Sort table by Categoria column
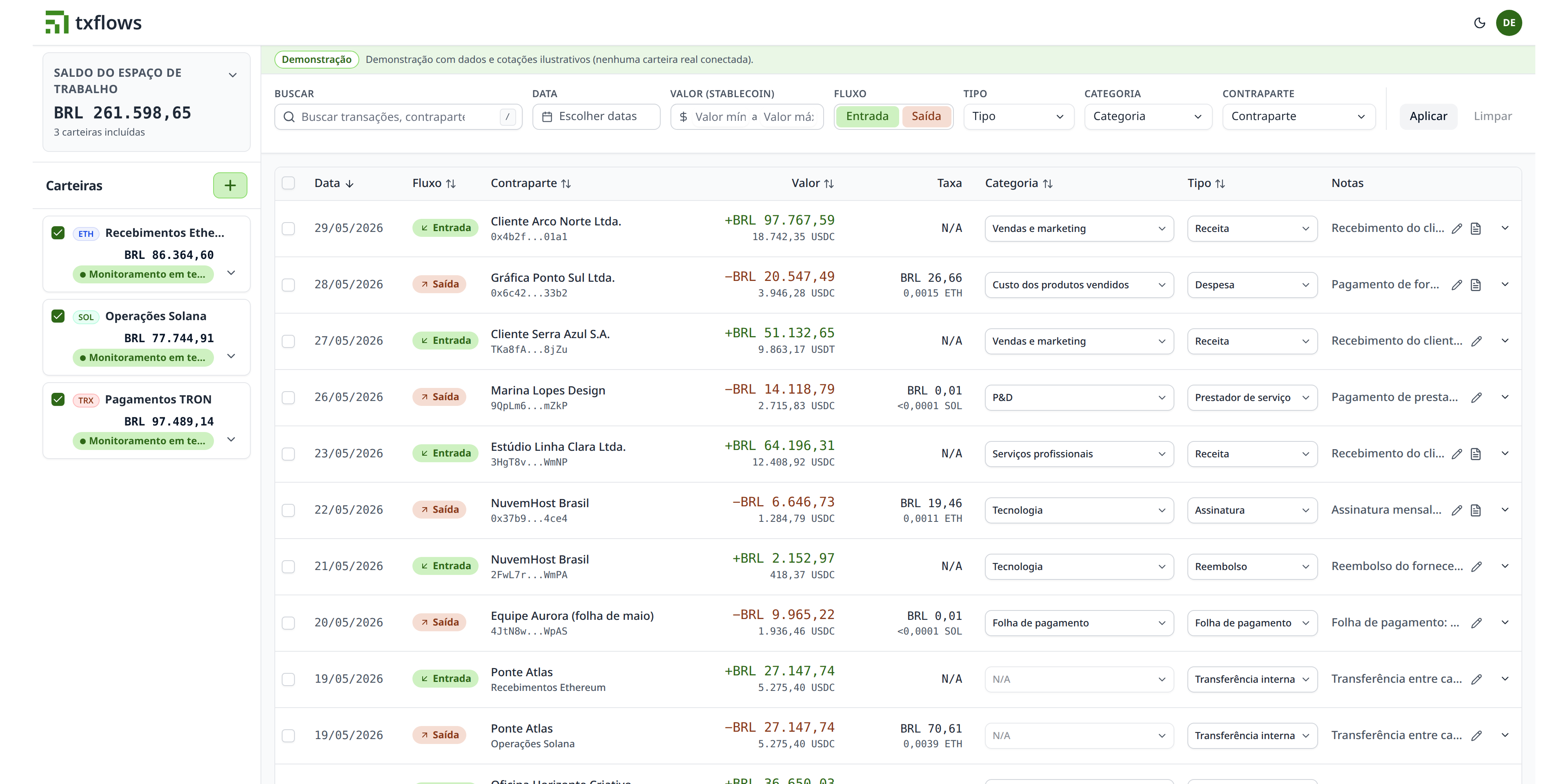The height and width of the screenshot is (784, 1568). click(x=1018, y=183)
